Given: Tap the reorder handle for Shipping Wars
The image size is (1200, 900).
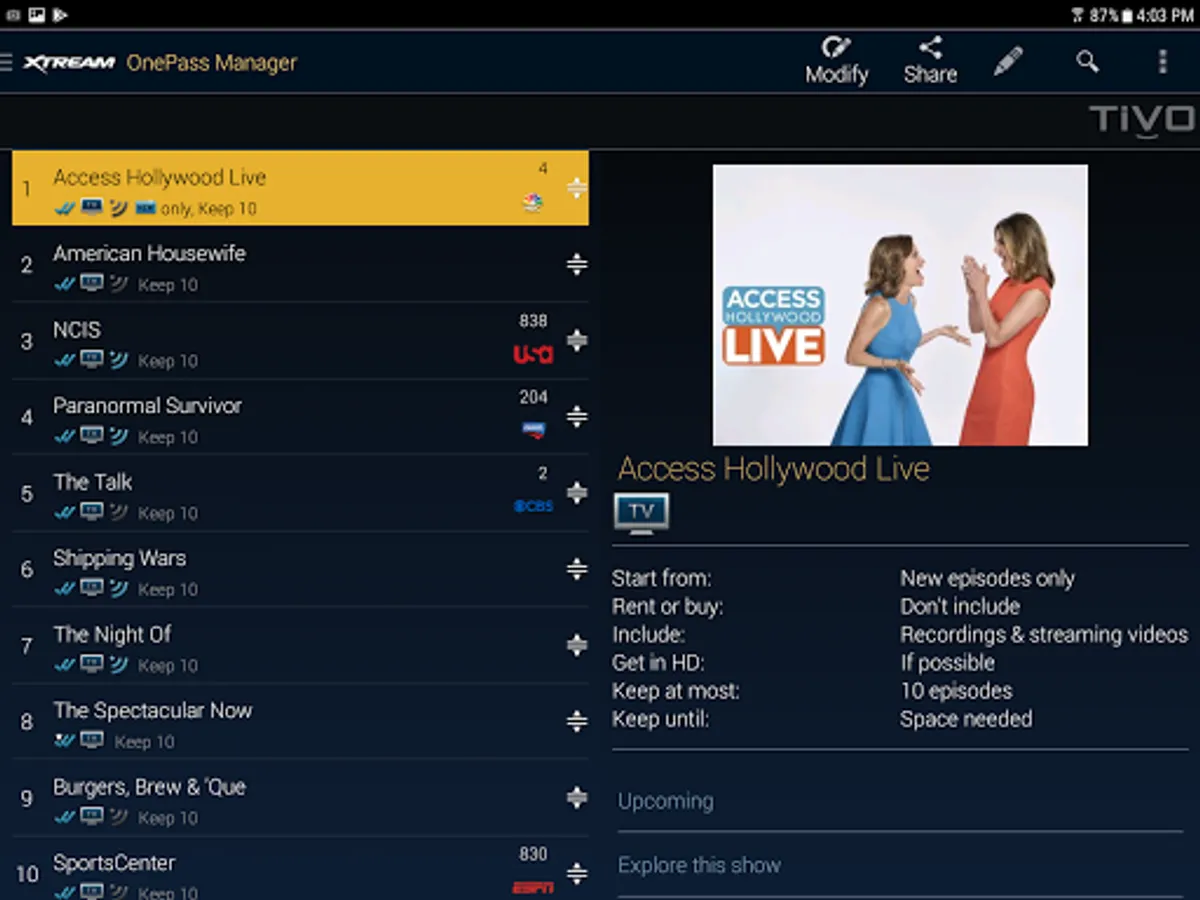Looking at the screenshot, I should coord(576,569).
